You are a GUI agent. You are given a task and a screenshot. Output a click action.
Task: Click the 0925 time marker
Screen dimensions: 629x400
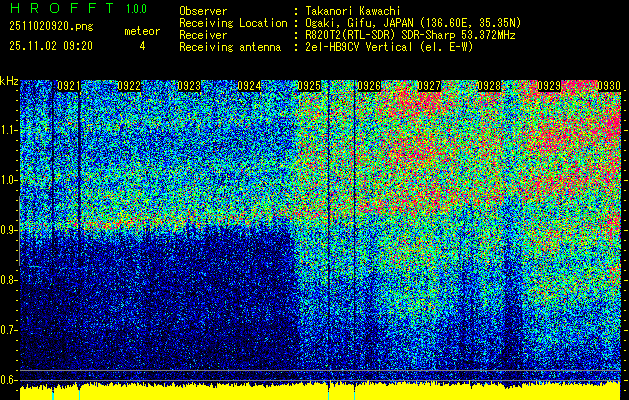tap(309, 86)
